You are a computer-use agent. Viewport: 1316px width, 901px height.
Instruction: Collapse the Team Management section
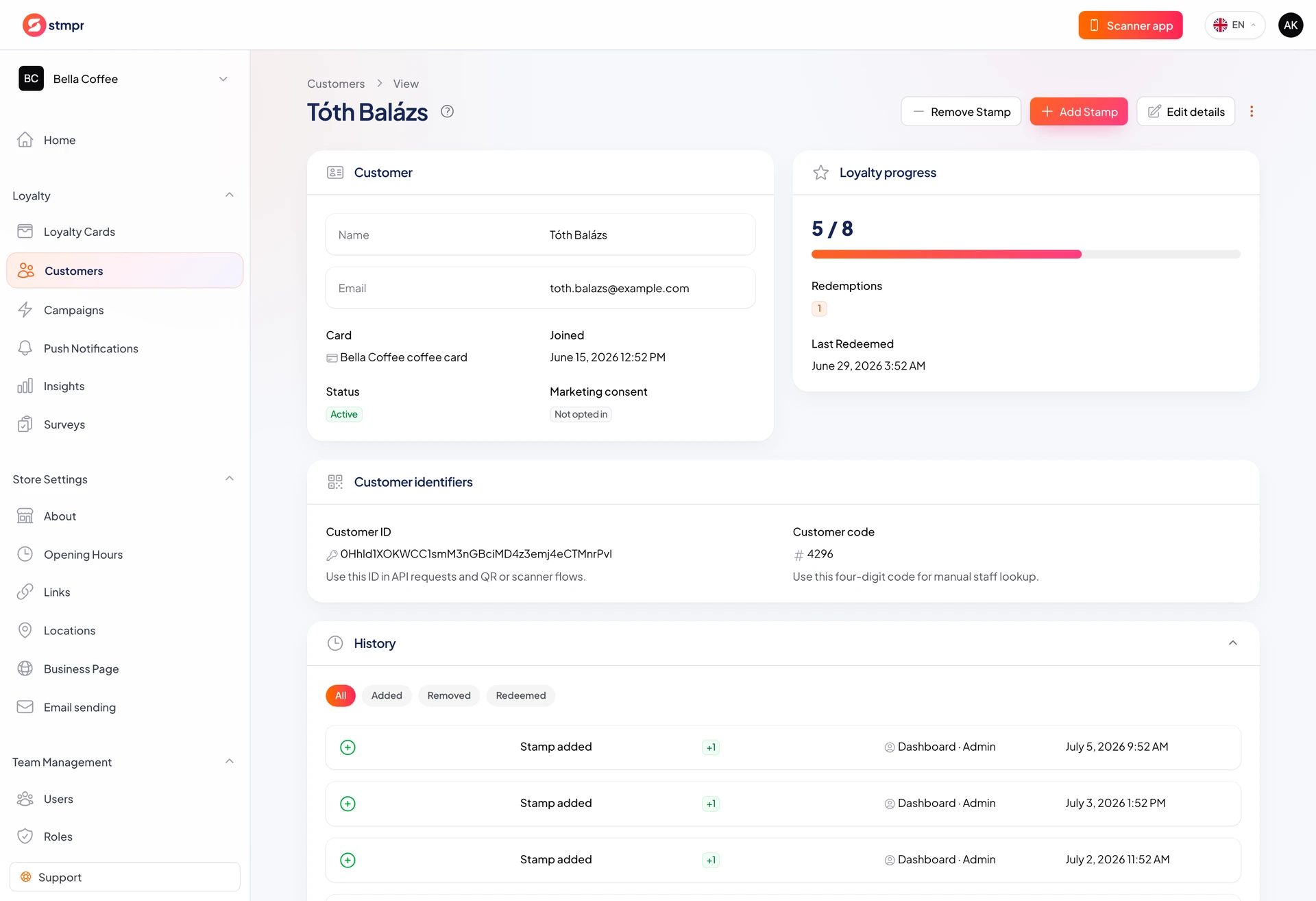coord(230,762)
